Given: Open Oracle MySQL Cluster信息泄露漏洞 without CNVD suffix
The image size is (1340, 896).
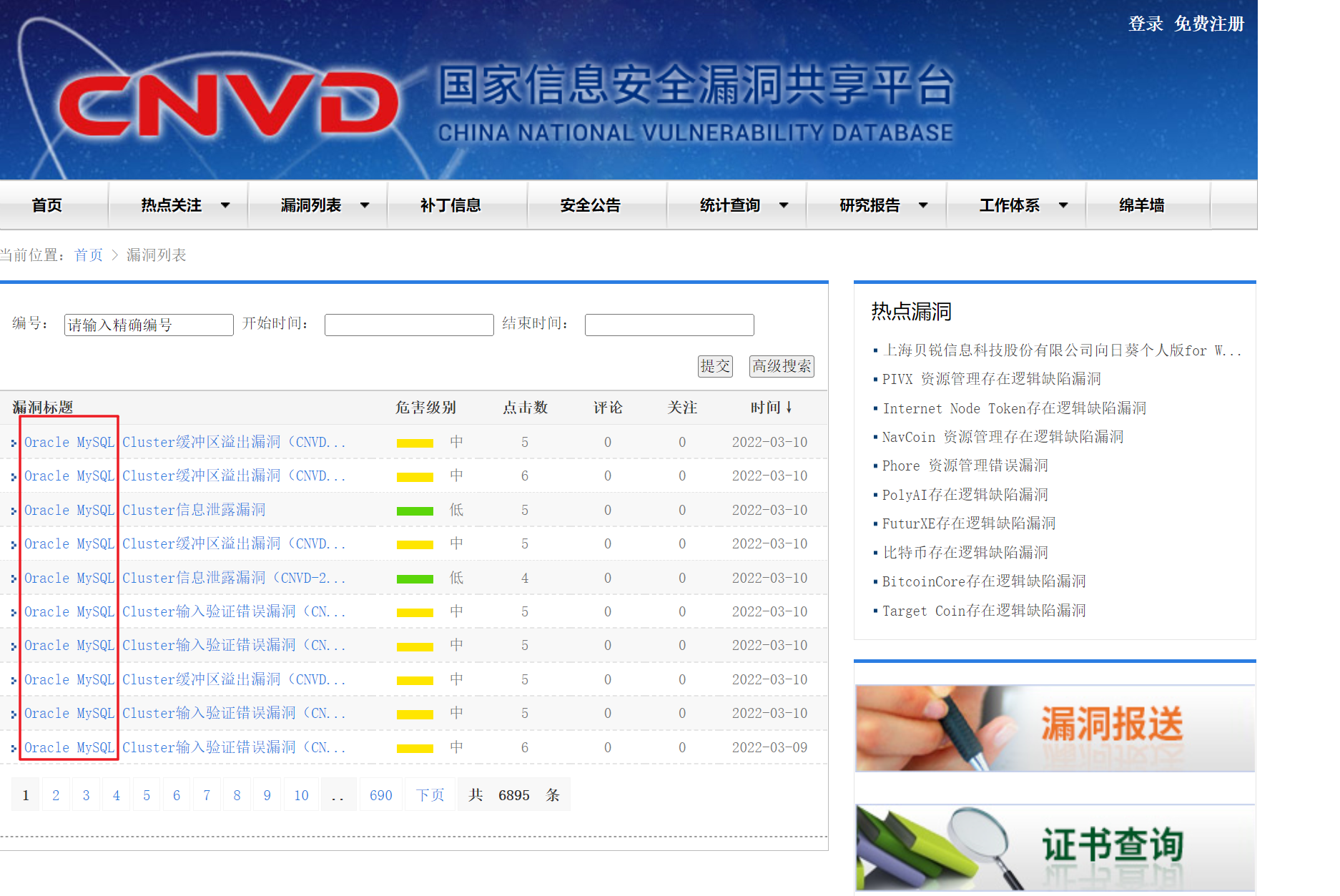Looking at the screenshot, I should (145, 510).
